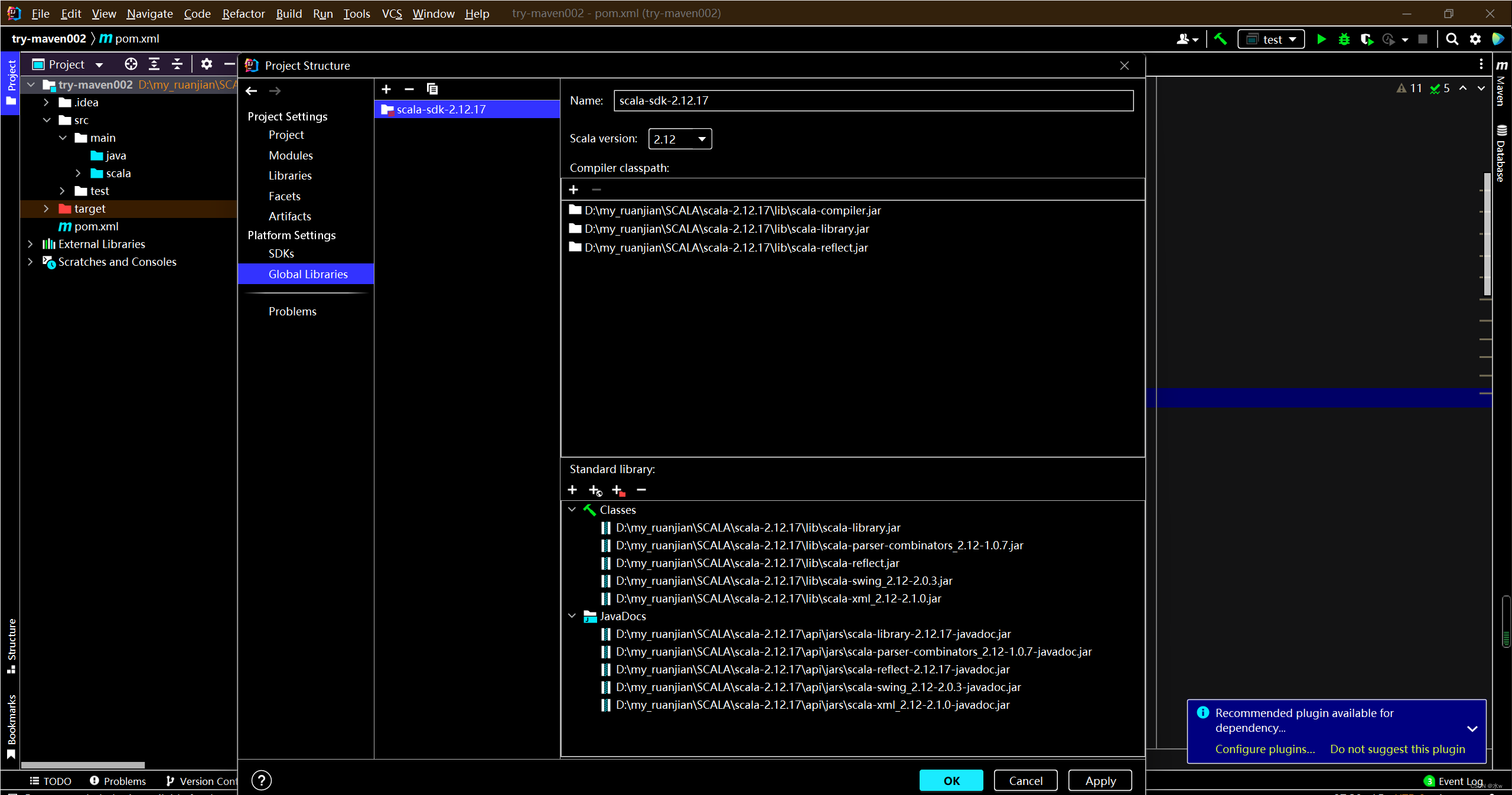Viewport: 1512px width, 795px height.
Task: Copy the scala-sdk-2.12.17 library
Action: click(x=432, y=89)
